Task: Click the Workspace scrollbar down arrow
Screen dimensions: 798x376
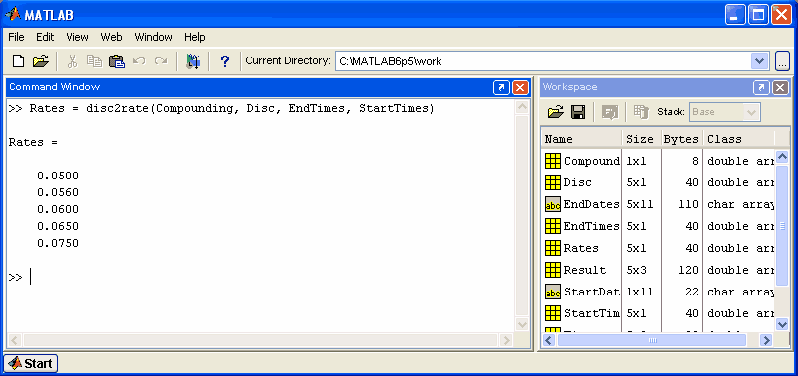Action: (x=782, y=324)
